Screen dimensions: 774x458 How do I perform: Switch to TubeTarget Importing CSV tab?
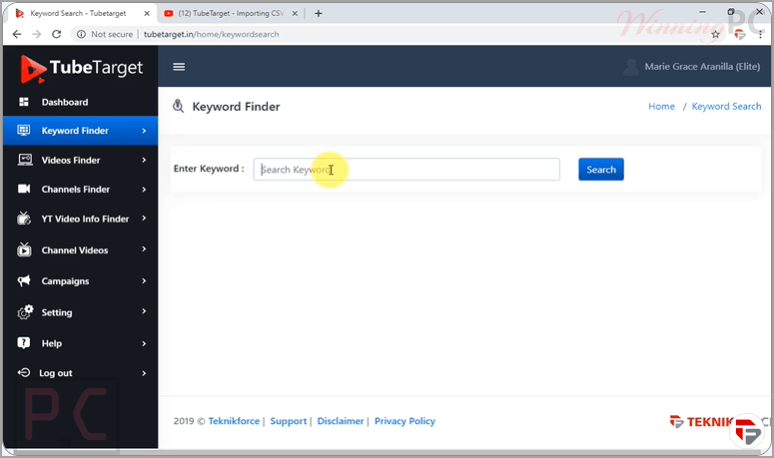point(231,13)
